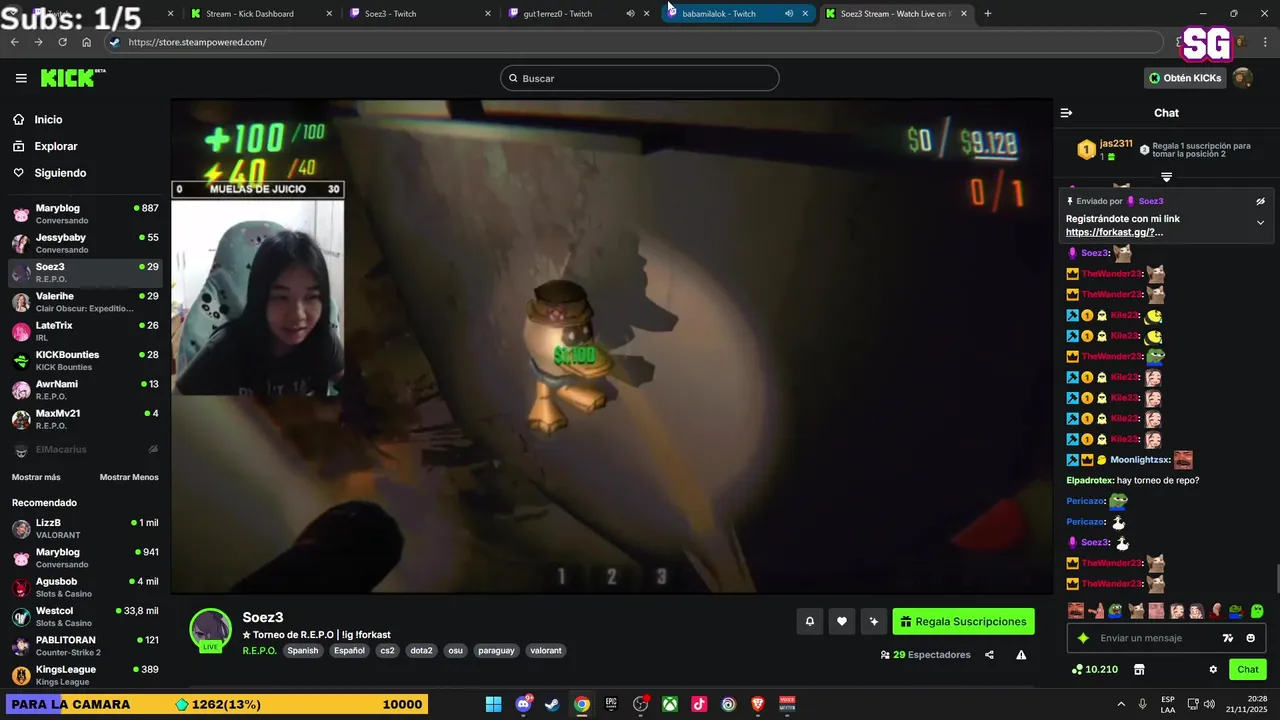Collapse the chat panel with the arrow icon
This screenshot has width=1280, height=720.
click(x=1066, y=113)
